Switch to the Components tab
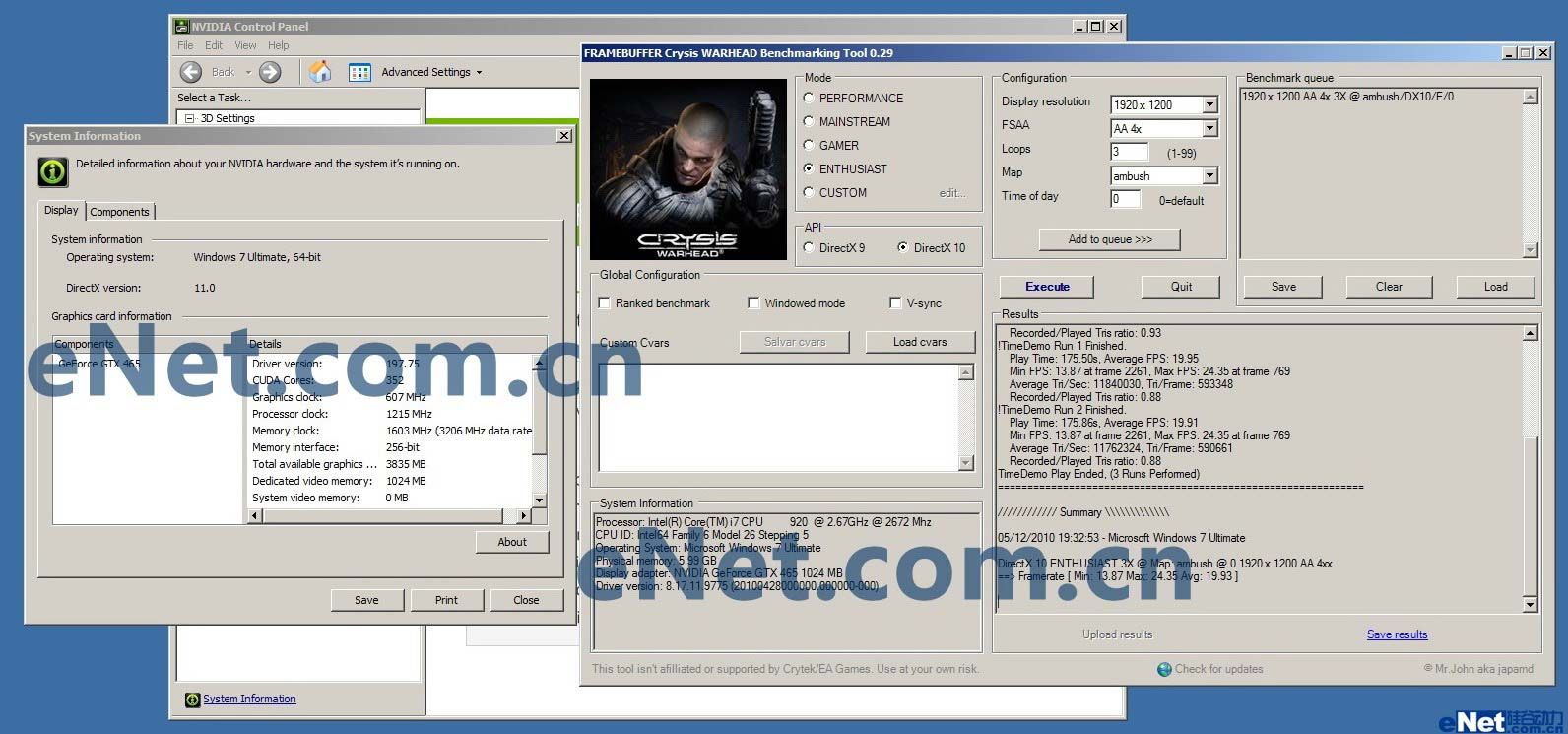This screenshot has height=734, width=1568. pyautogui.click(x=120, y=212)
